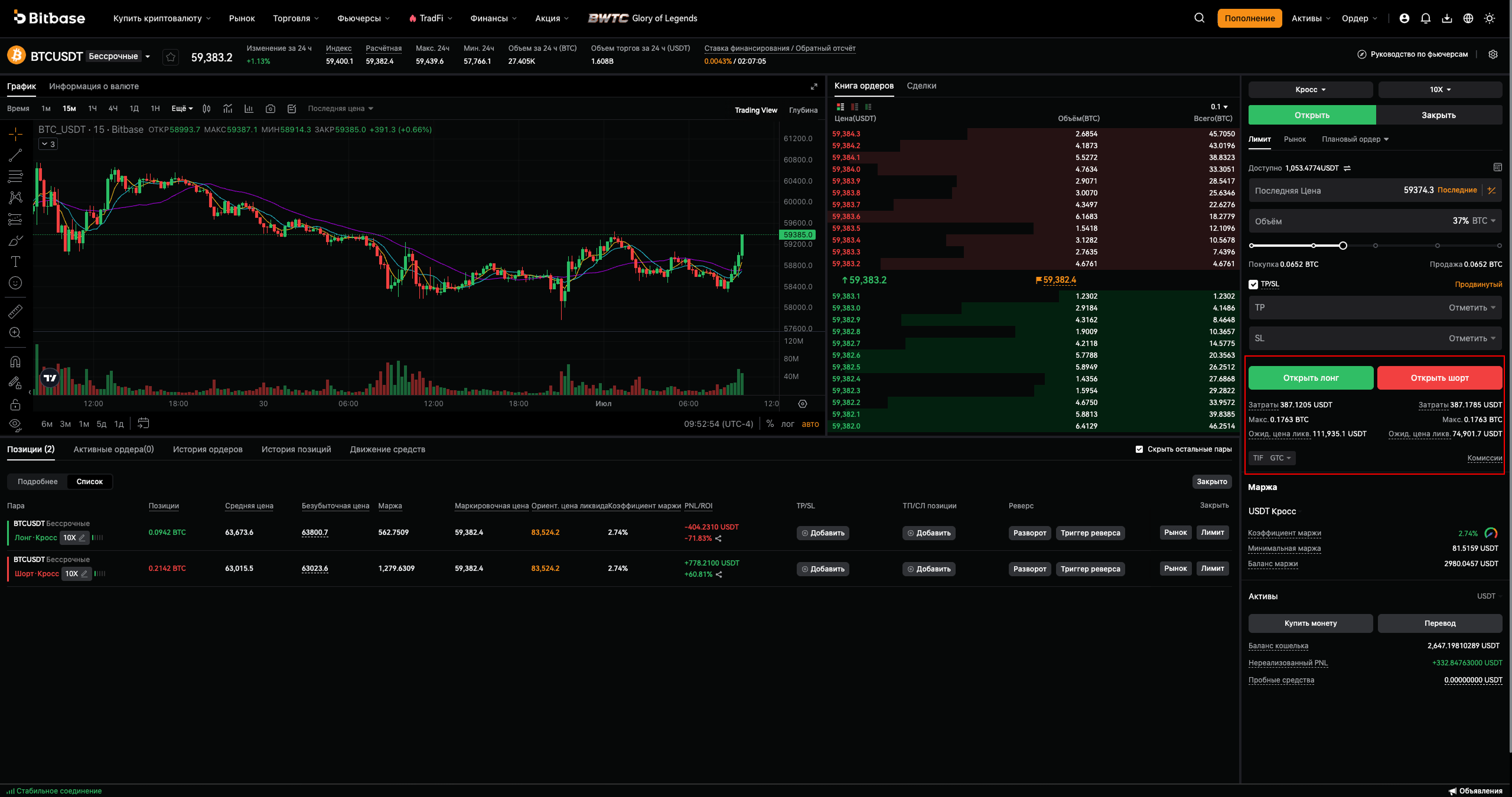Open the search magnifier in header

pos(1199,18)
